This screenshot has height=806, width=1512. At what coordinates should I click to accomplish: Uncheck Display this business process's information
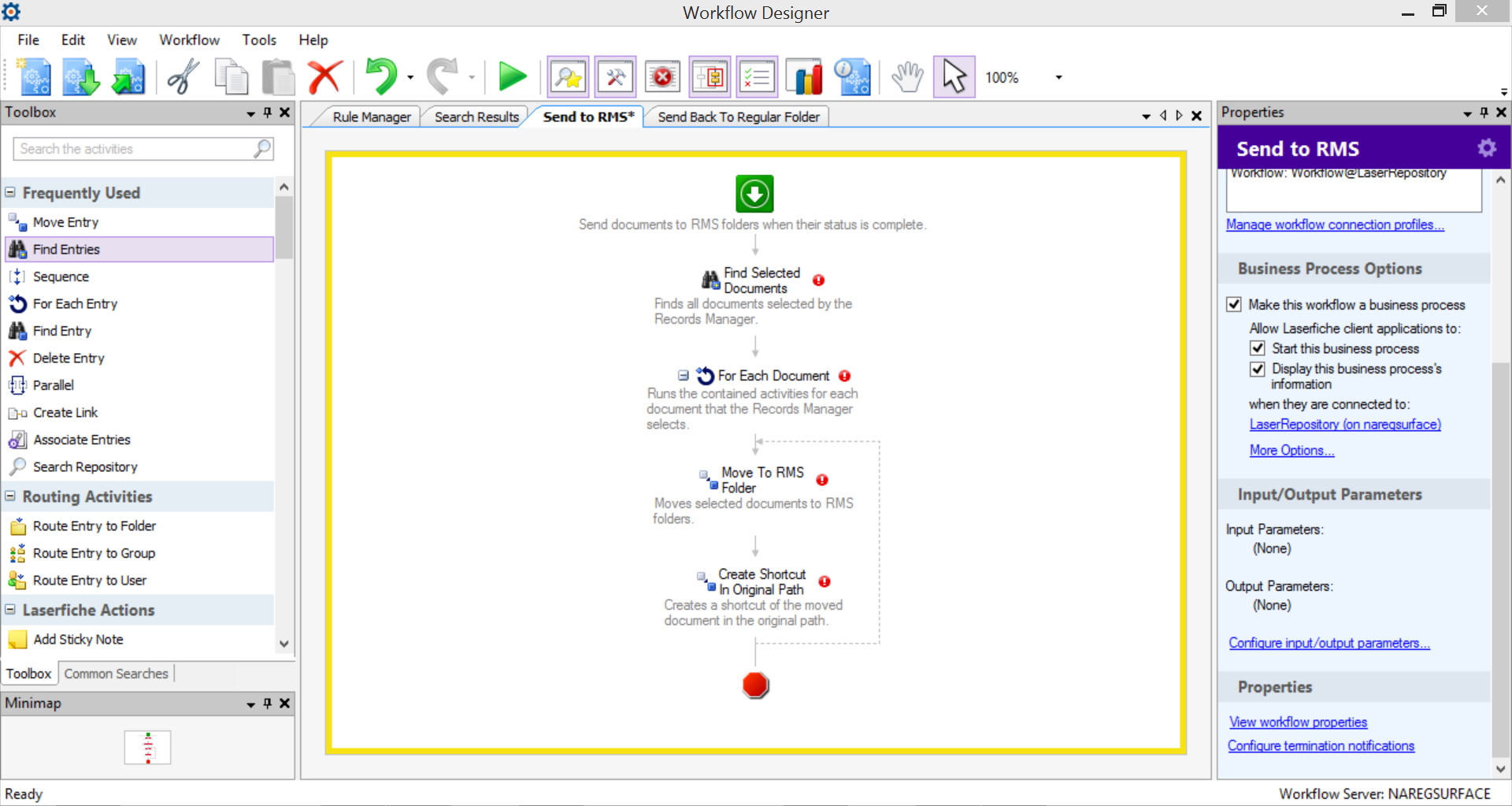pyautogui.click(x=1258, y=369)
